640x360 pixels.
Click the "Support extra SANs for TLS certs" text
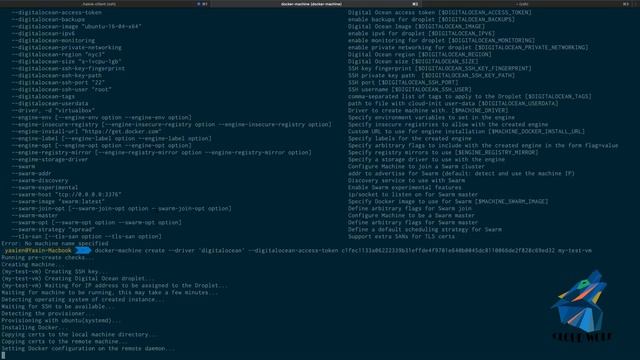click(401, 236)
